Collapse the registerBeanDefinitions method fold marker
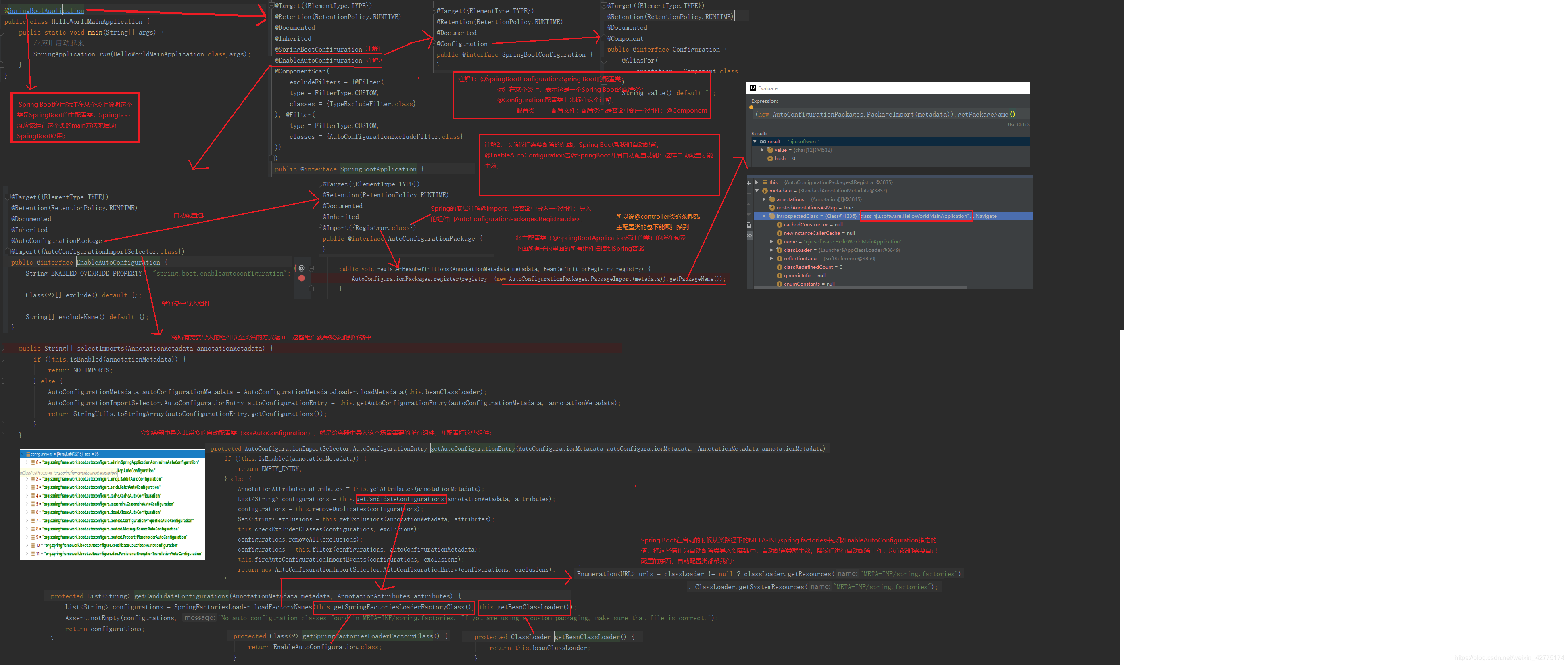 [311, 268]
